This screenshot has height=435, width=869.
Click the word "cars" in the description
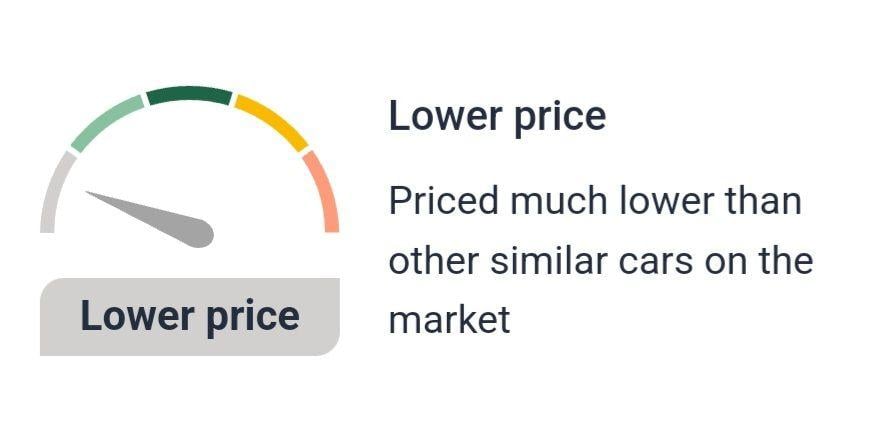[656, 262]
